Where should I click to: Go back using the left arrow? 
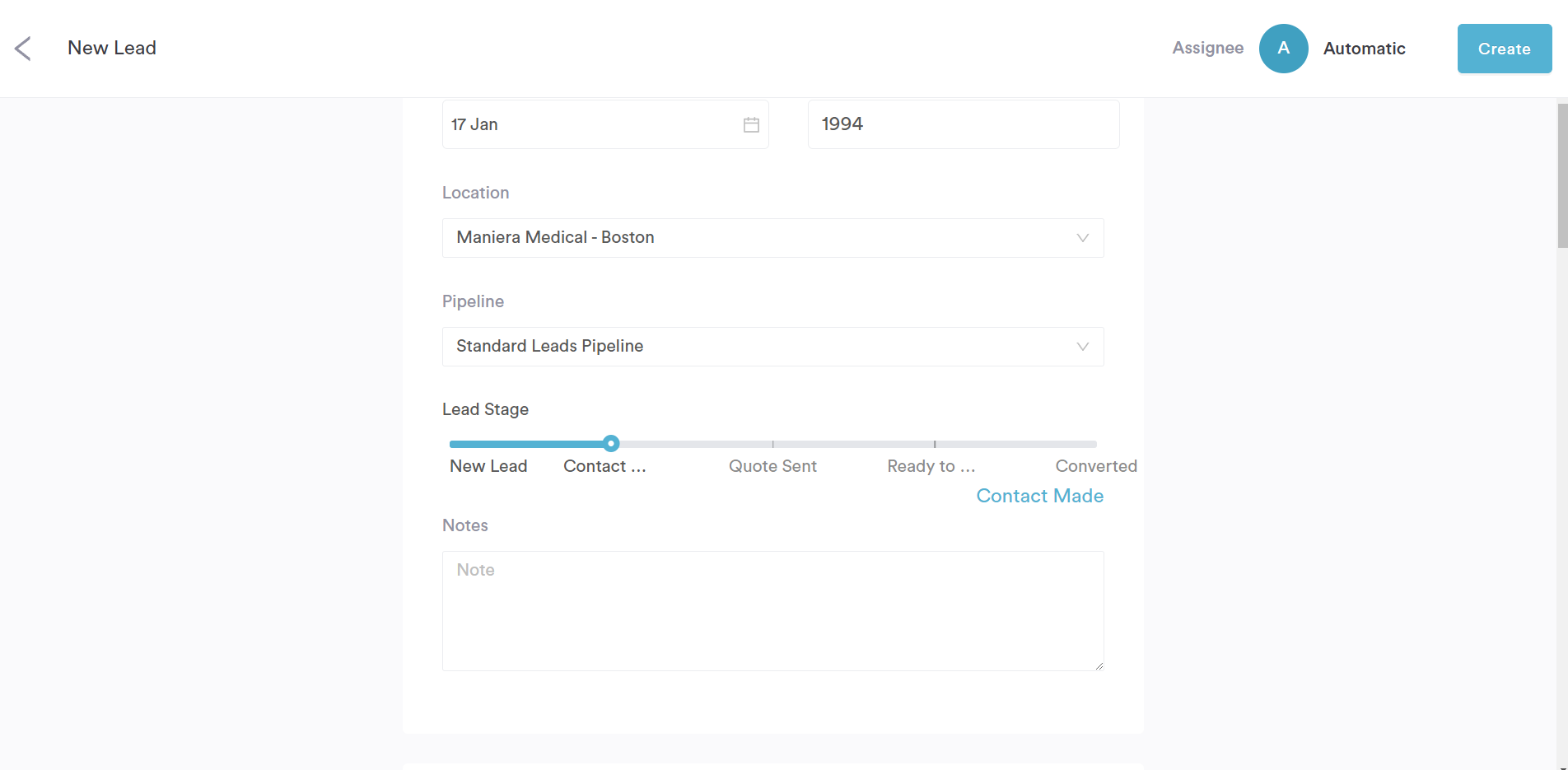[23, 49]
